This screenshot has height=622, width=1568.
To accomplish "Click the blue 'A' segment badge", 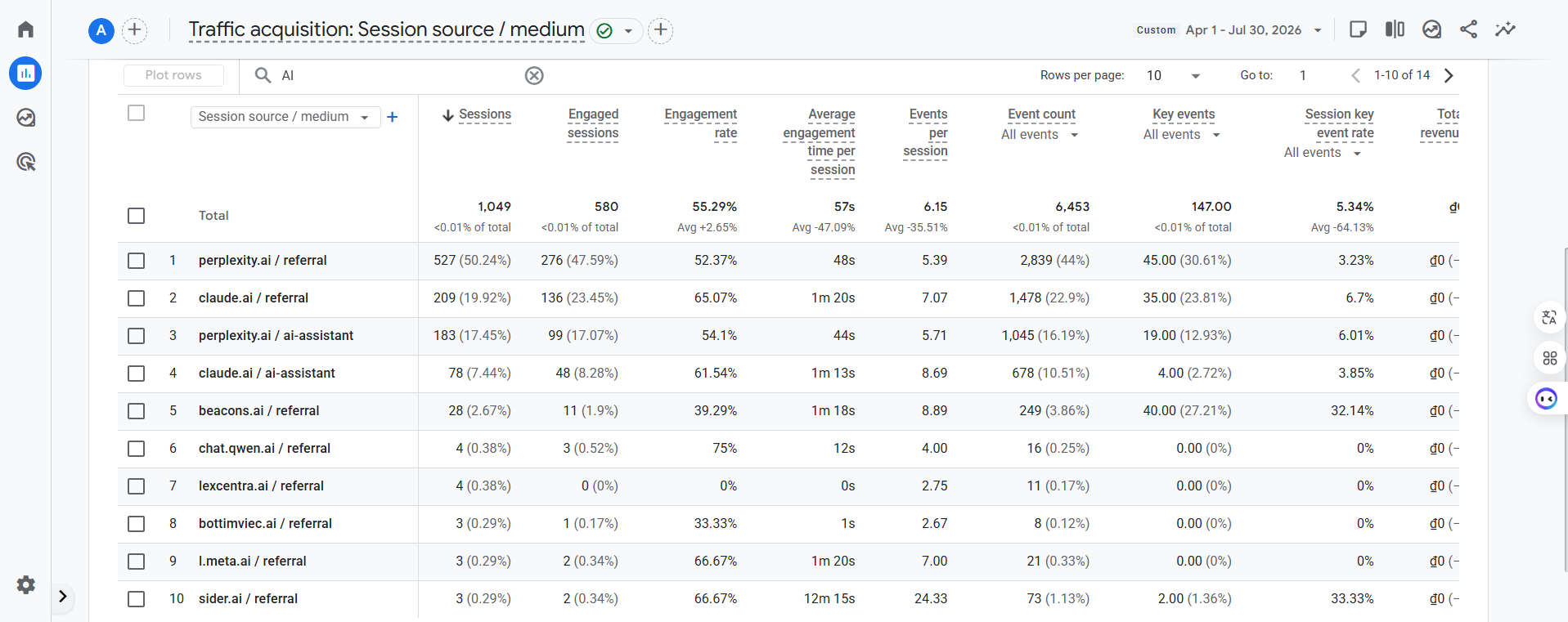I will point(101,31).
